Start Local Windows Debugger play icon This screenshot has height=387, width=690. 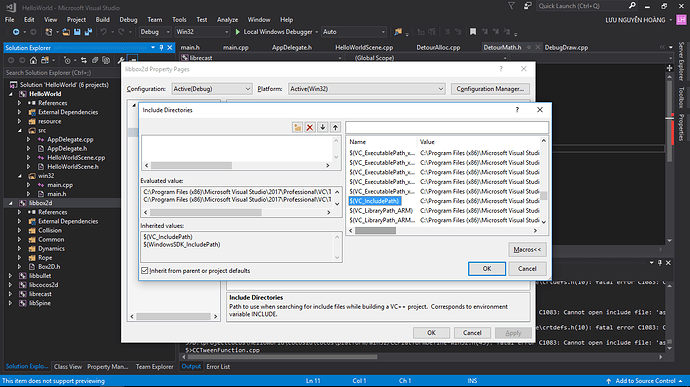[x=238, y=32]
